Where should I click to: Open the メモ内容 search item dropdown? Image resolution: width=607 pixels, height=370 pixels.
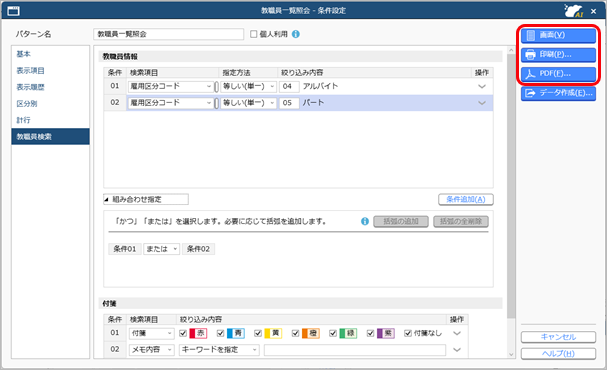(x=151, y=349)
